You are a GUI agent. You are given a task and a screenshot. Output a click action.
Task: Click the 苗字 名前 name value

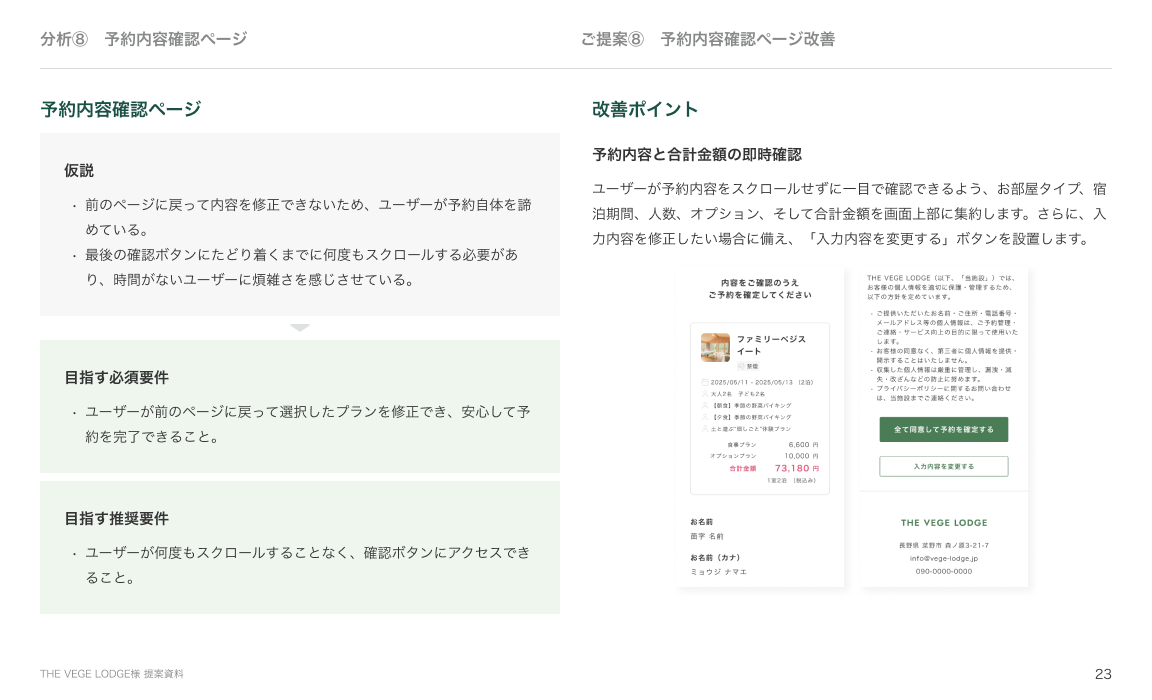(707, 536)
